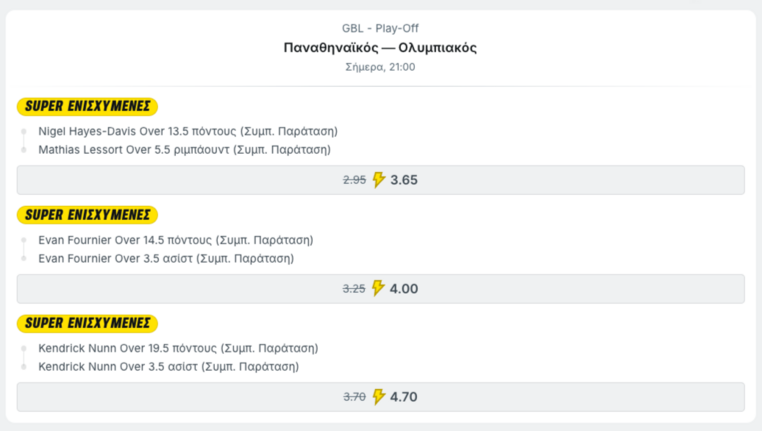
Task: Click Evan Fournier Over 3.5 ασίστ selection
Action: click(x=166, y=259)
